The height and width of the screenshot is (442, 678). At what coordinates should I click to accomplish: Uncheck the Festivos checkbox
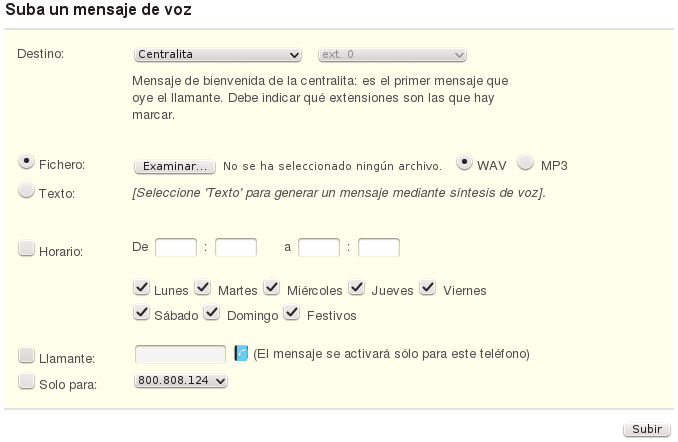(x=292, y=313)
